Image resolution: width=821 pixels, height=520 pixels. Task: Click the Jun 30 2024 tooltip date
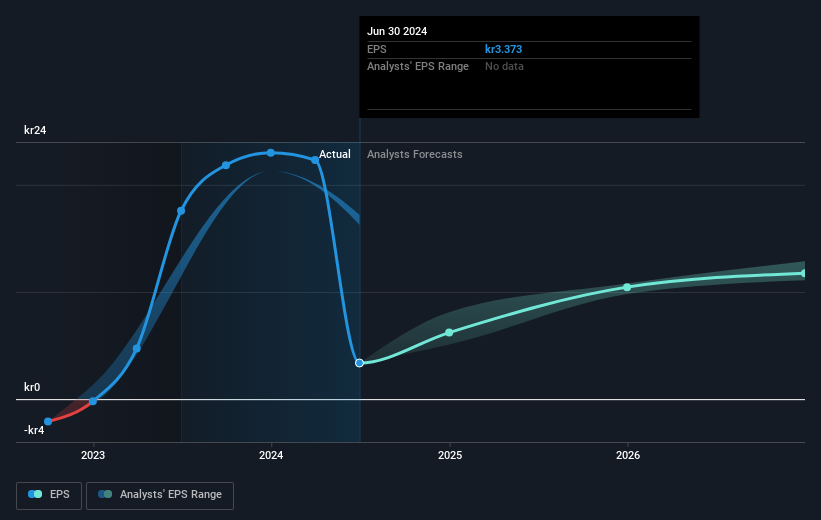(x=397, y=31)
